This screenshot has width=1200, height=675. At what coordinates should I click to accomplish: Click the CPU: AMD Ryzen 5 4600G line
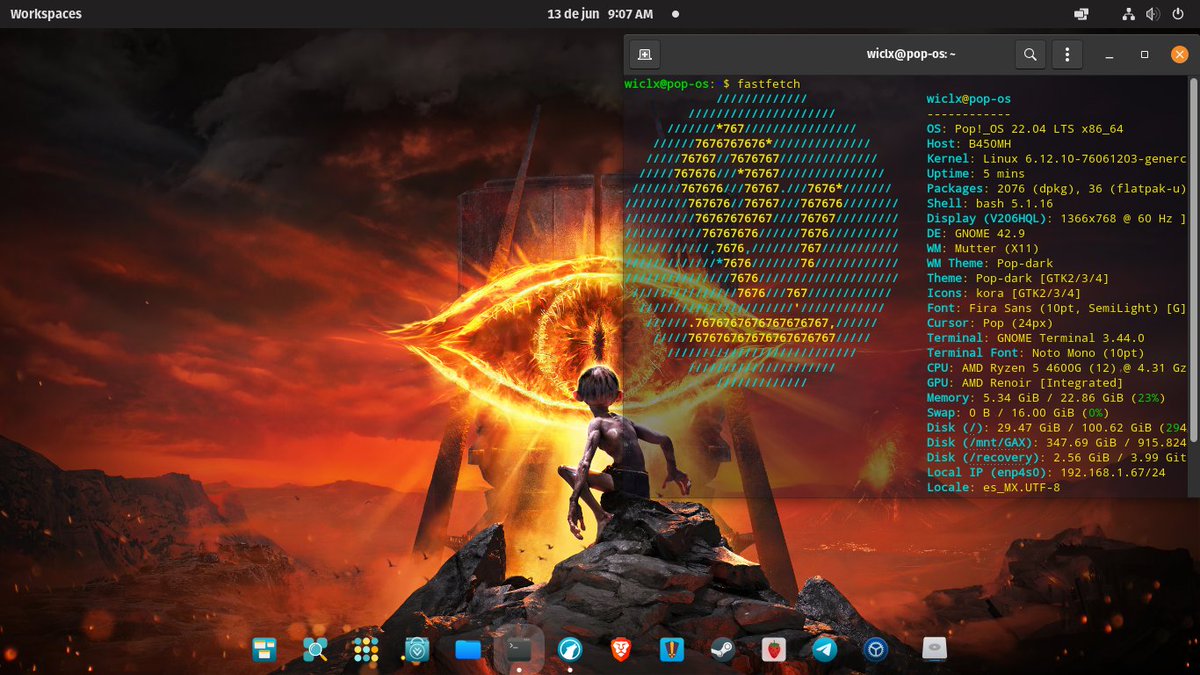point(1056,368)
